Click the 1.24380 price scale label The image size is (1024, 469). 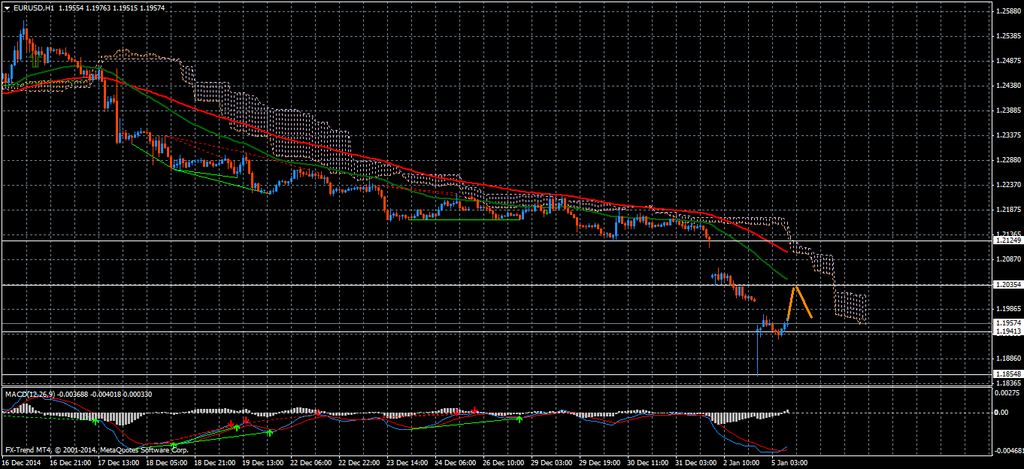coord(1007,86)
